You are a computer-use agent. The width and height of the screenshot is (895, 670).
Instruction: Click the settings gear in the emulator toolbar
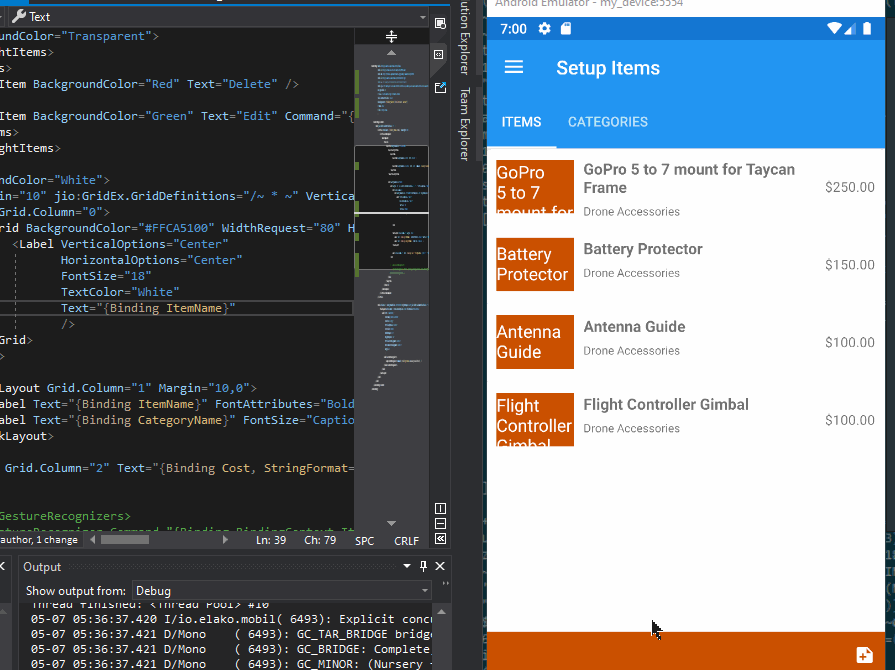point(543,29)
